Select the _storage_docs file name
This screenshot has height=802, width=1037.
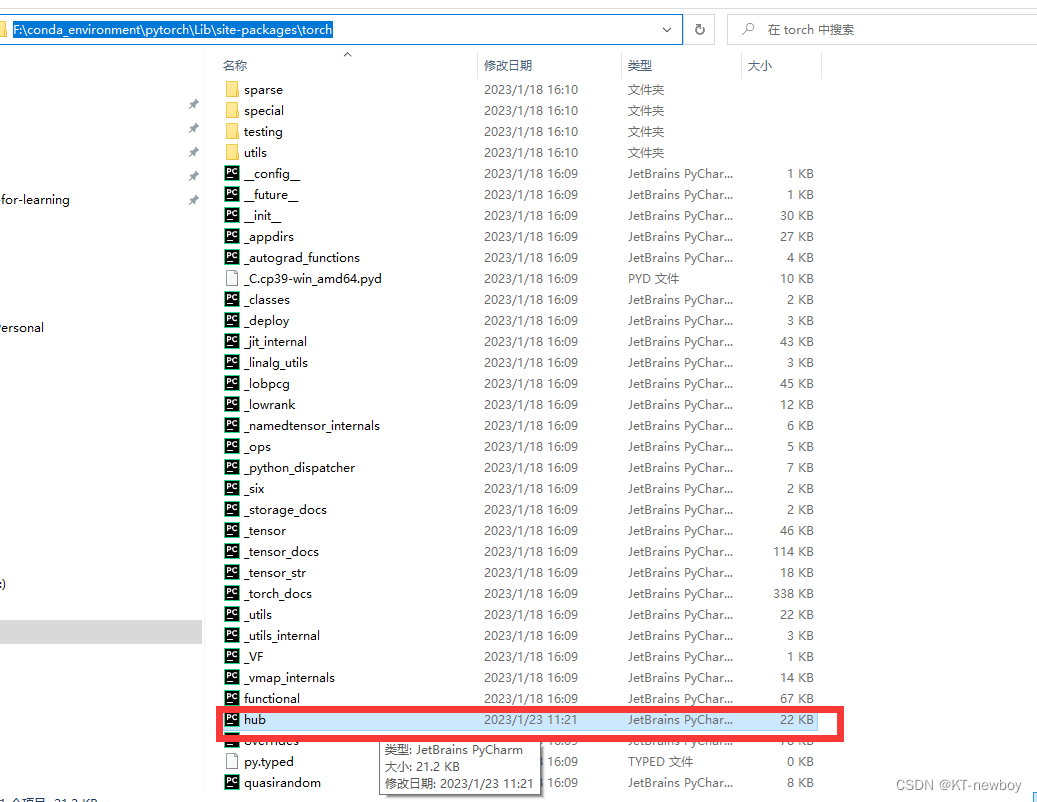click(286, 510)
